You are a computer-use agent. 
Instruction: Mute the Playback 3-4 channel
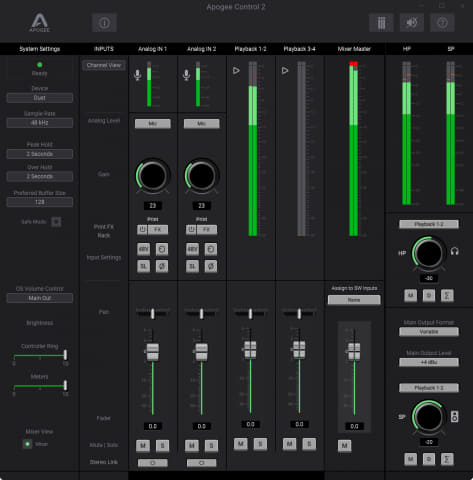290,444
